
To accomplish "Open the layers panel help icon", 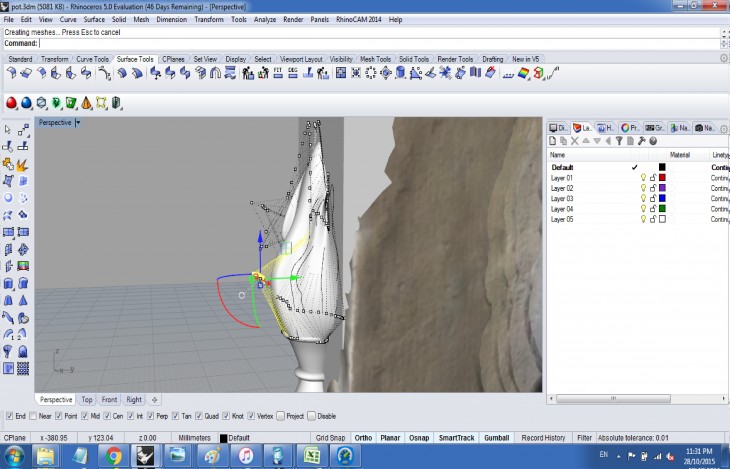I will (x=653, y=141).
